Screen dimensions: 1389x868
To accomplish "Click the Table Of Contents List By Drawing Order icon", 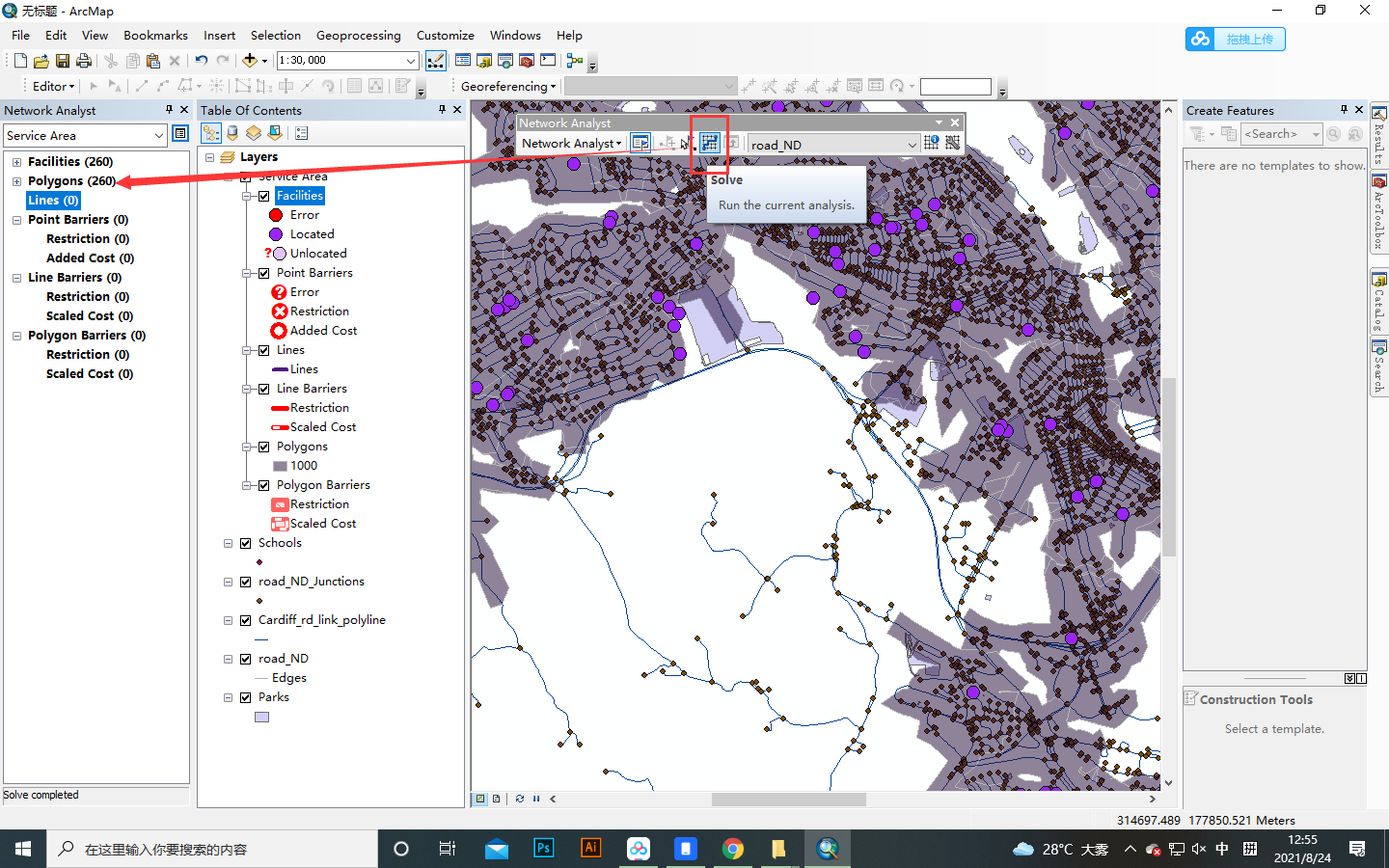I will pos(210,133).
